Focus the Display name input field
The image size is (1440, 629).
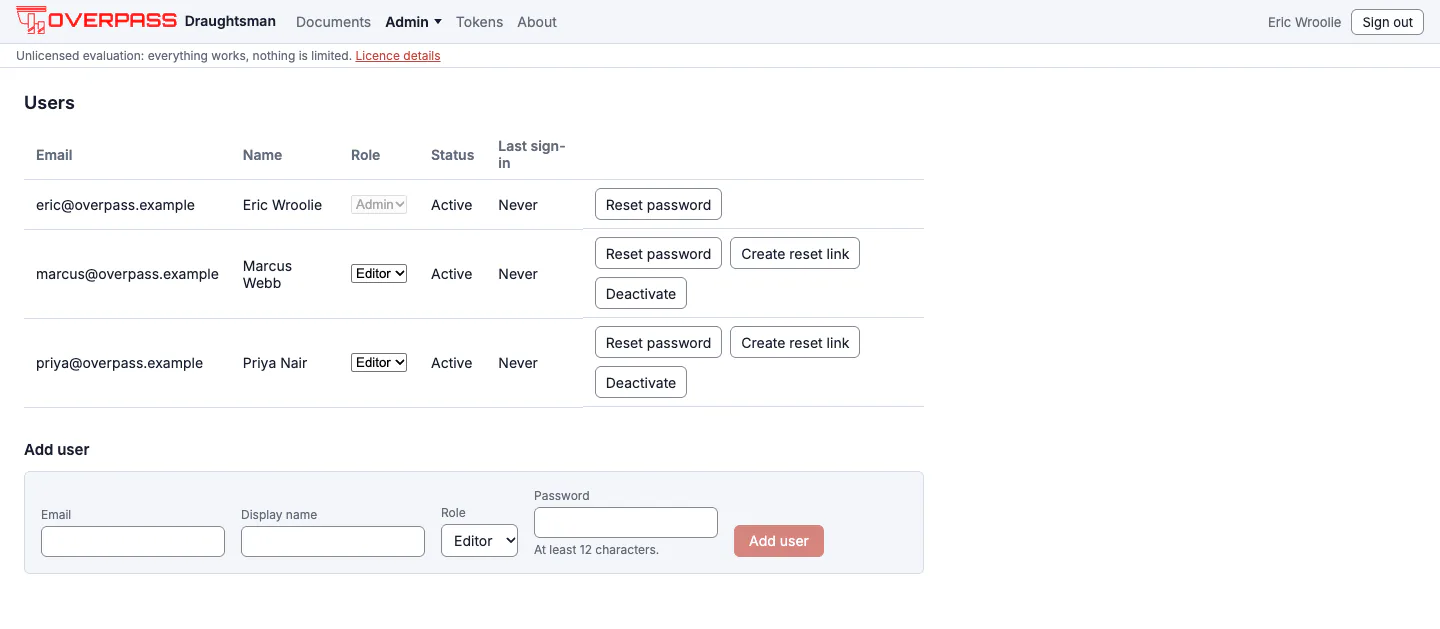333,541
